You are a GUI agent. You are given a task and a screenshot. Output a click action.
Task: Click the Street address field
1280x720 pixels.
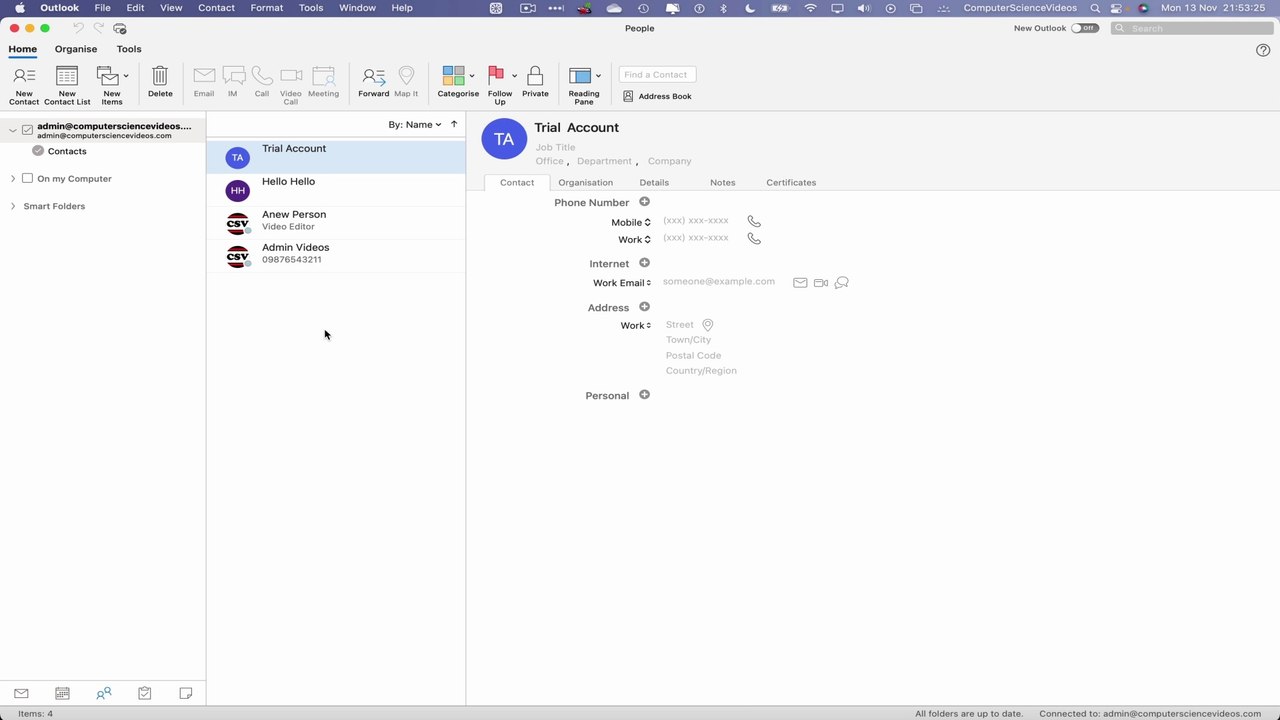click(679, 325)
